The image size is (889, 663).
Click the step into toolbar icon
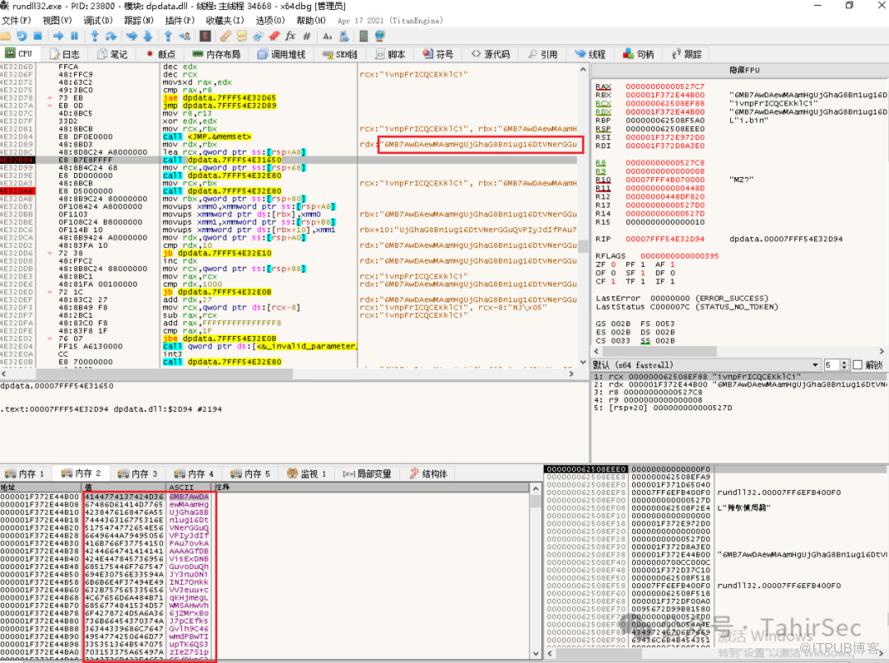[94, 35]
